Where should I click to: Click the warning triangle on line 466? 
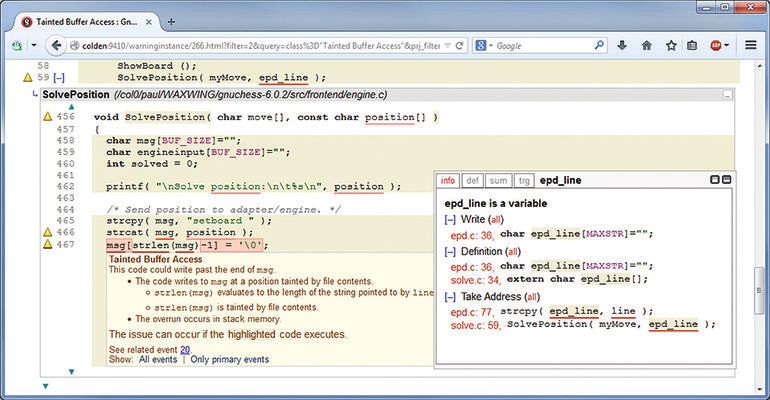click(48, 232)
